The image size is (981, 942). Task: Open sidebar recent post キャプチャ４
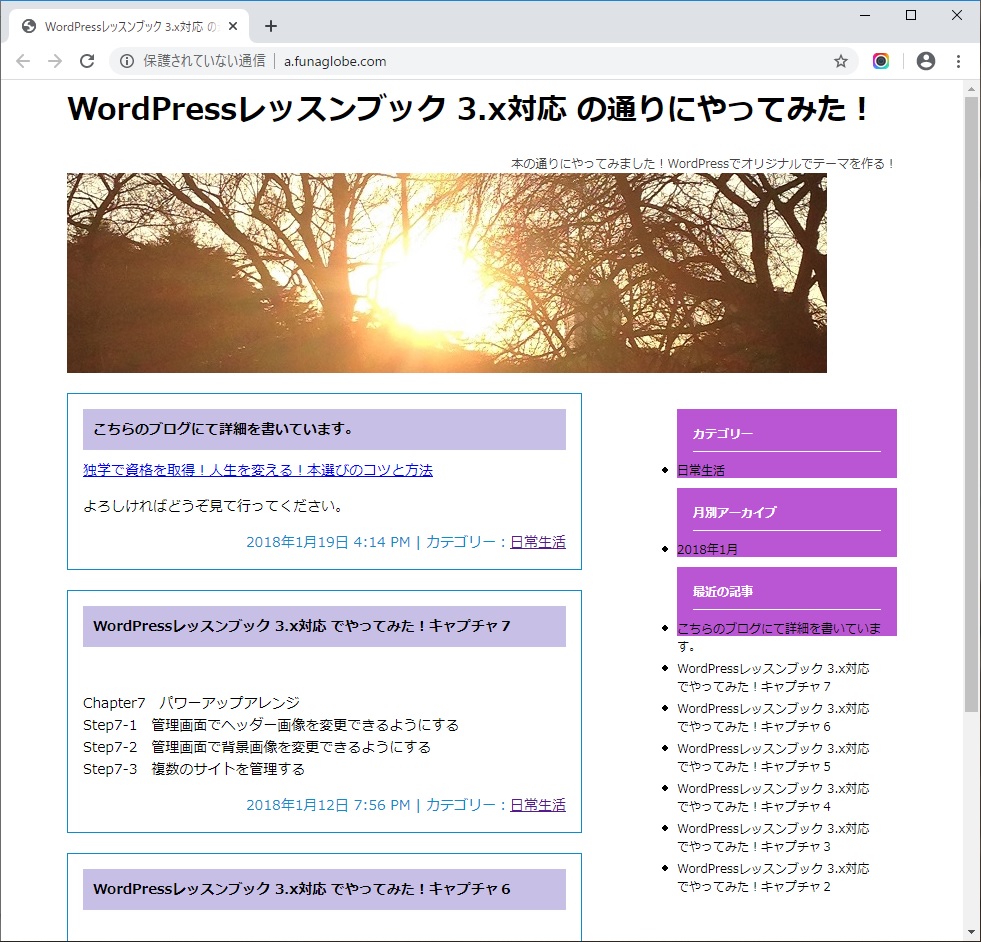coord(773,798)
